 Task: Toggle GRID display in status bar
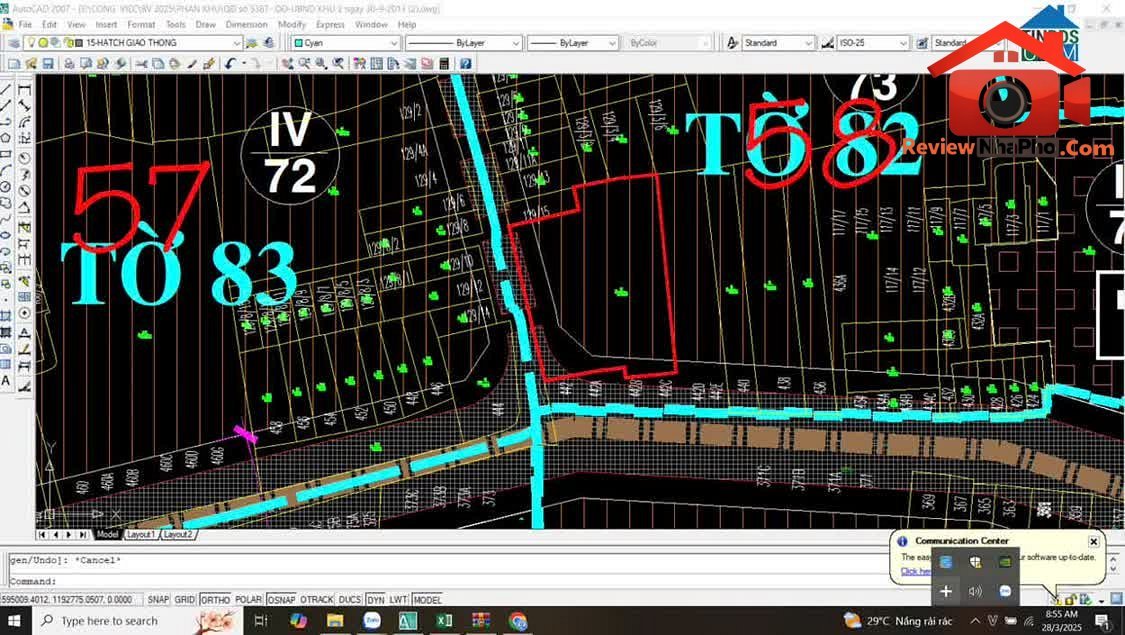click(184, 599)
